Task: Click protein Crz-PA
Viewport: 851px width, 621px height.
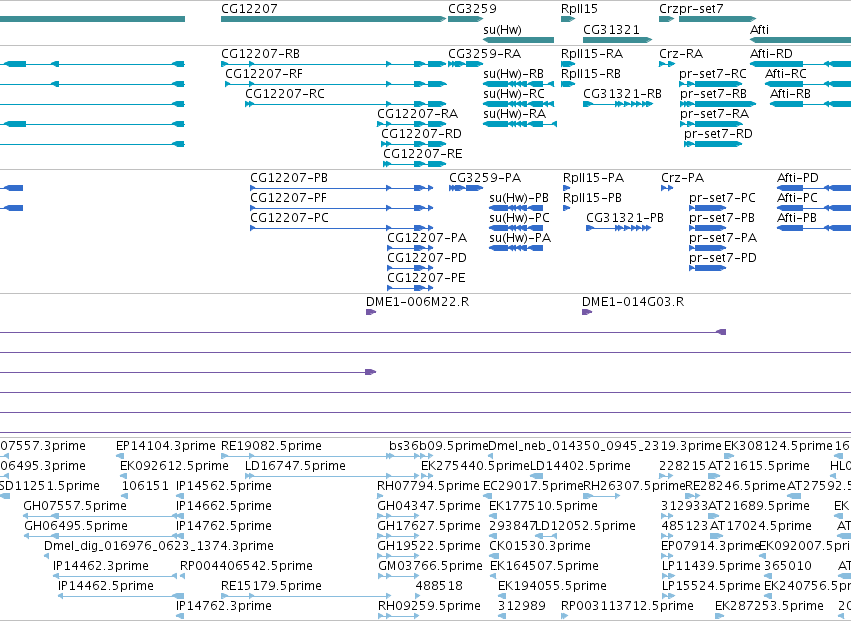Action: coord(667,188)
